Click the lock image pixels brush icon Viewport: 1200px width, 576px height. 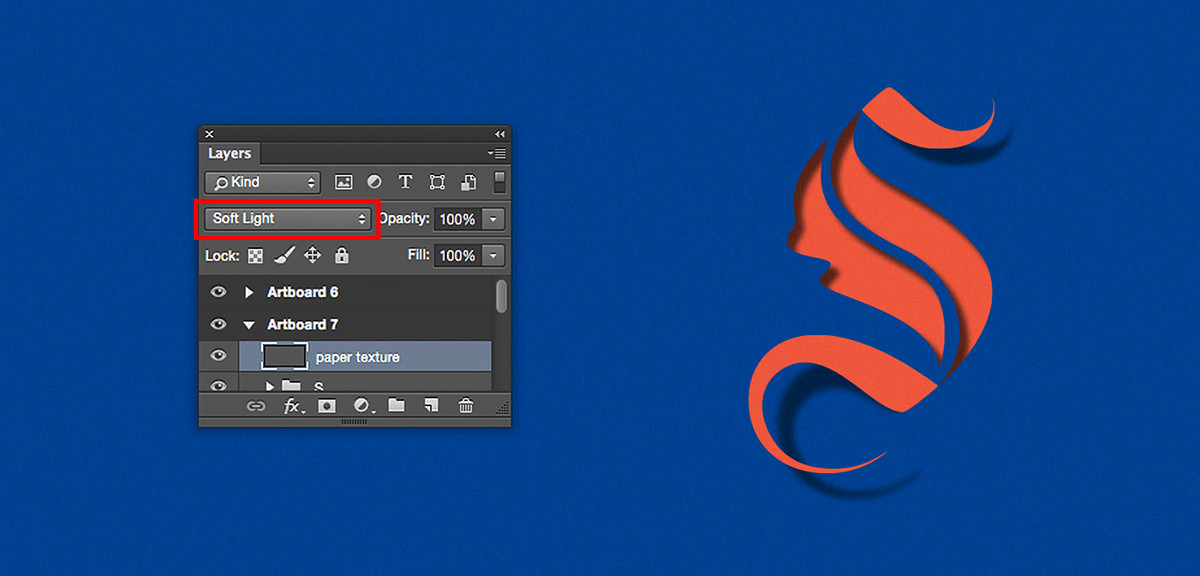click(283, 256)
